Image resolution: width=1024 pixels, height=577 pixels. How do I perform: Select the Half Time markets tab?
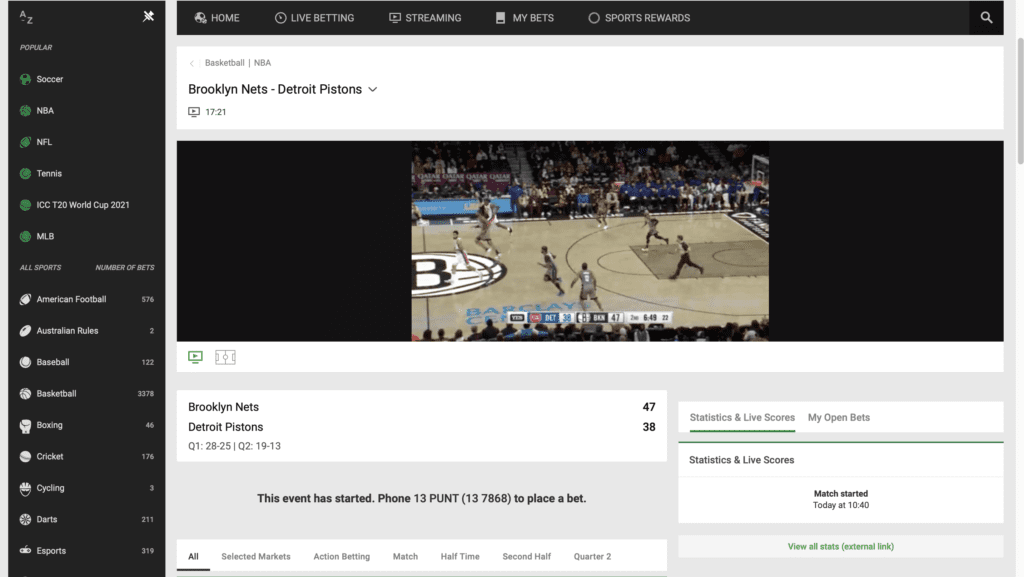coord(460,556)
